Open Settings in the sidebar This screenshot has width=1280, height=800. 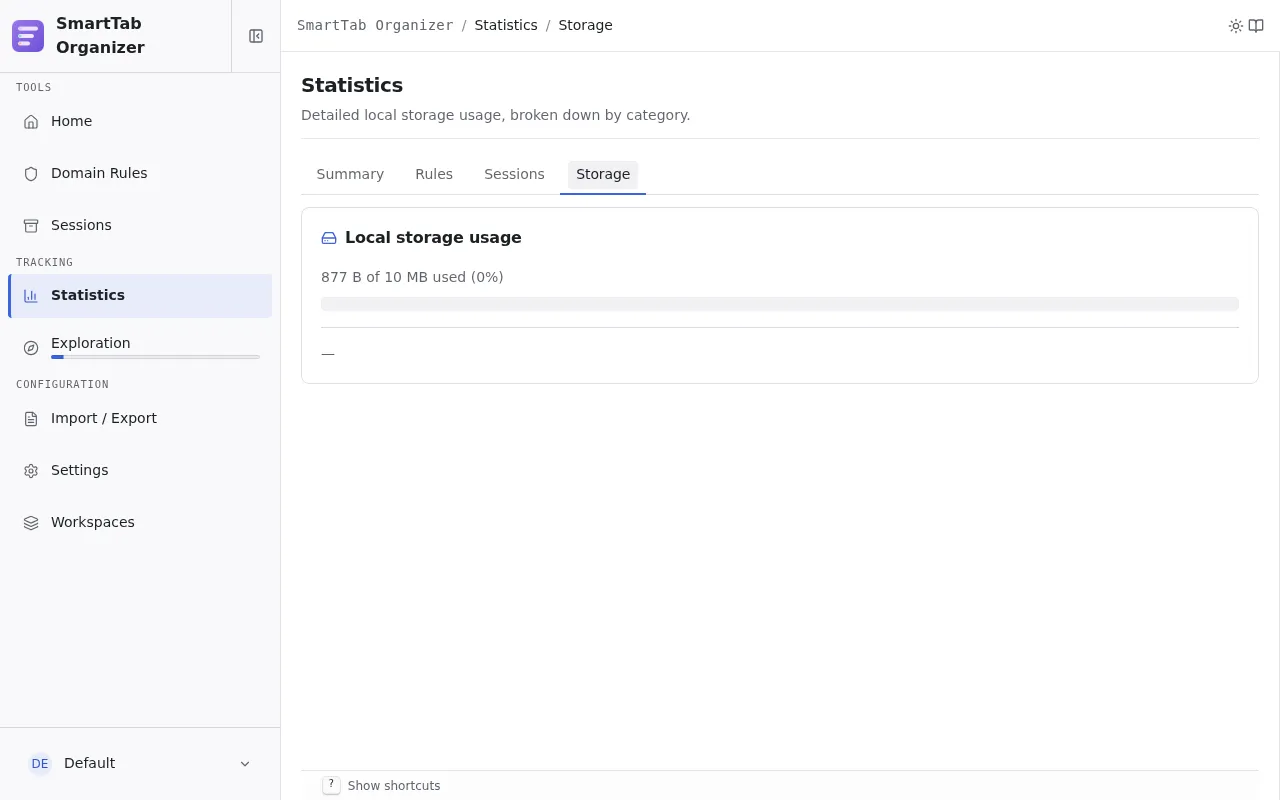140,471
